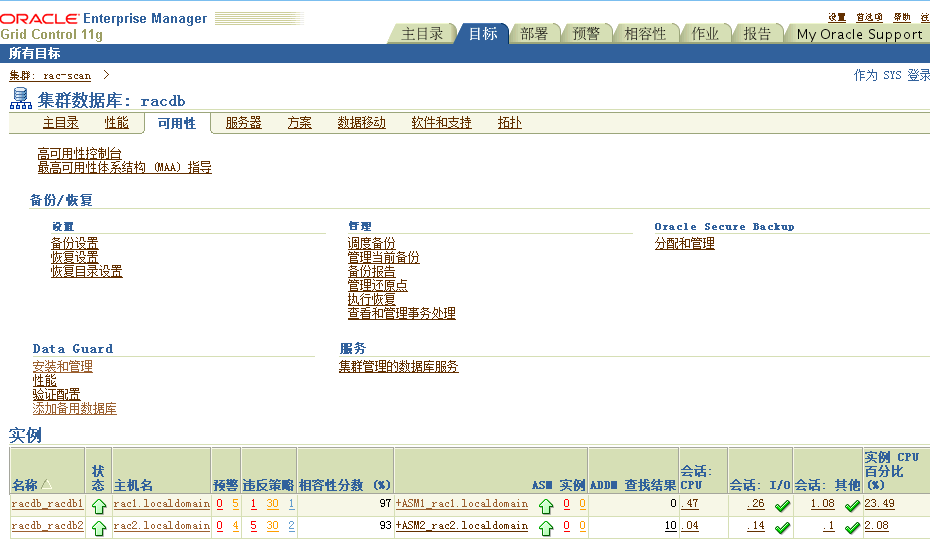Viewport: 930px width, 542px height.
Task: Open the 报告 tab
Action: point(757,34)
